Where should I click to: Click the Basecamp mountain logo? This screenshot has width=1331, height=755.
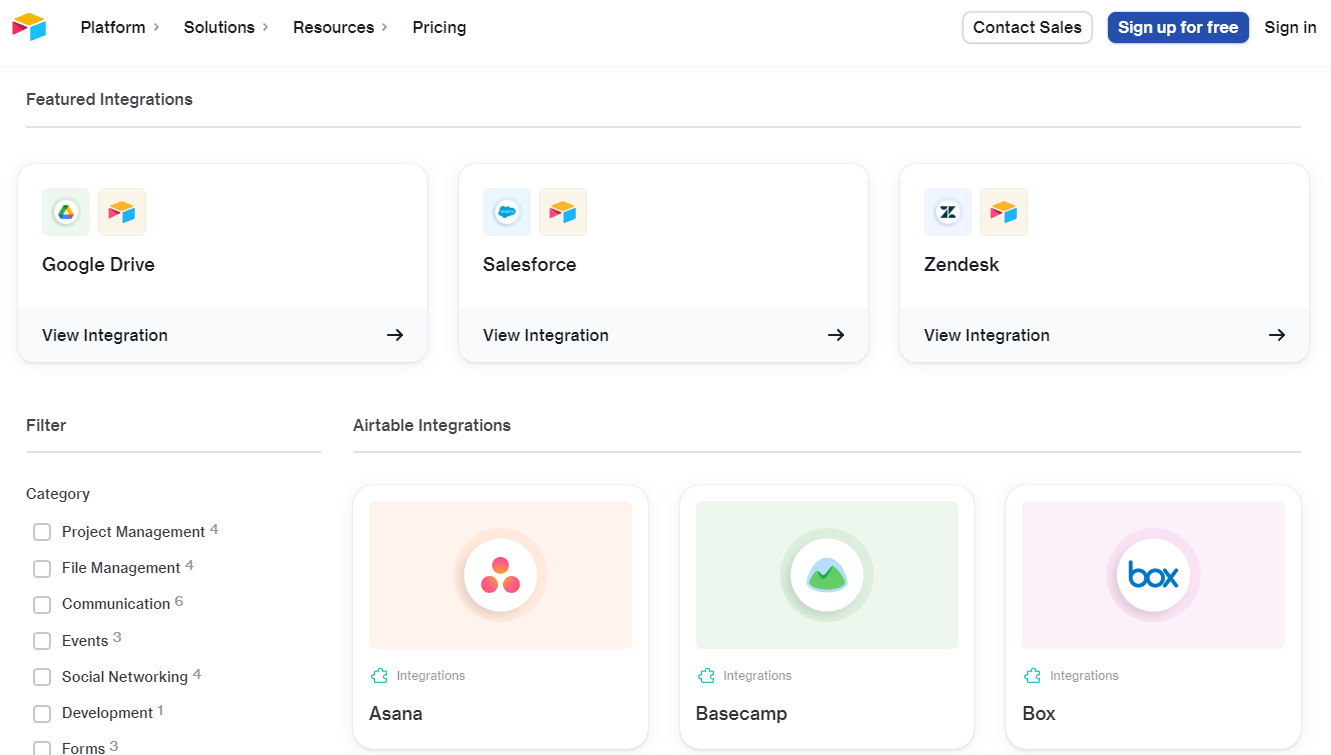[x=827, y=575]
